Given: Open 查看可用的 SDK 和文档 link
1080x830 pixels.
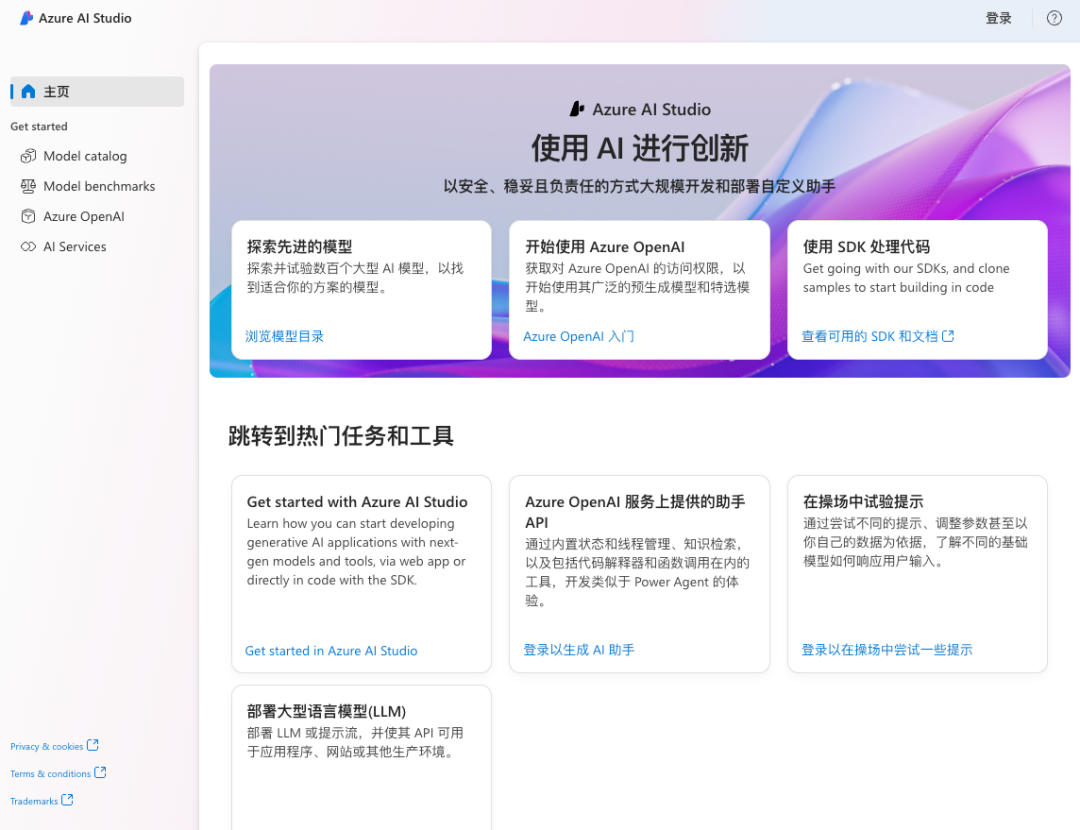Looking at the screenshot, I should pos(877,337).
